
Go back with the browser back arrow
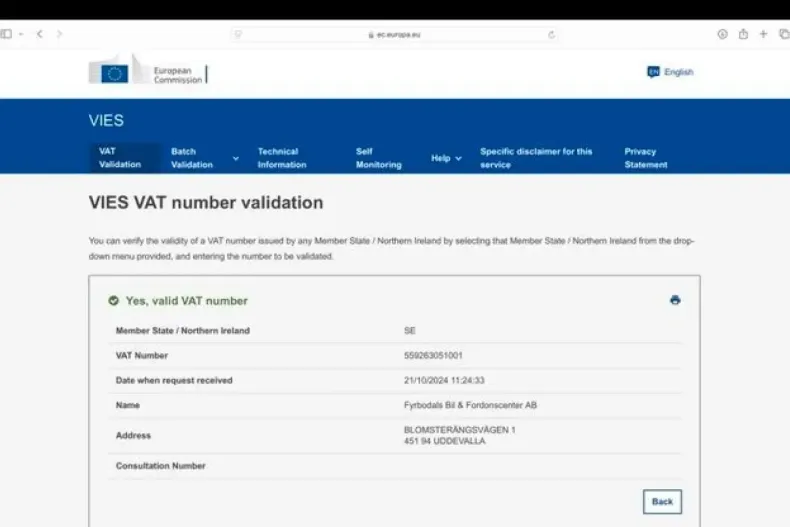pos(40,34)
